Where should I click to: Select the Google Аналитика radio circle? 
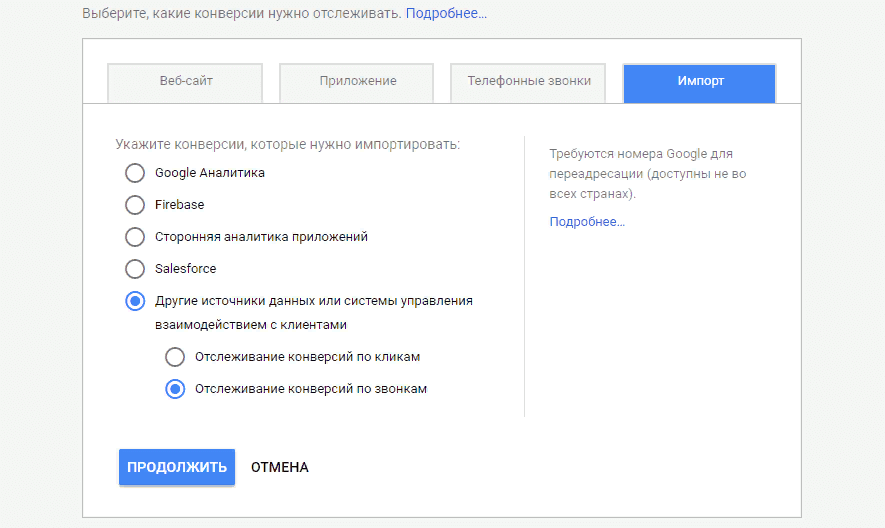pyautogui.click(x=135, y=173)
